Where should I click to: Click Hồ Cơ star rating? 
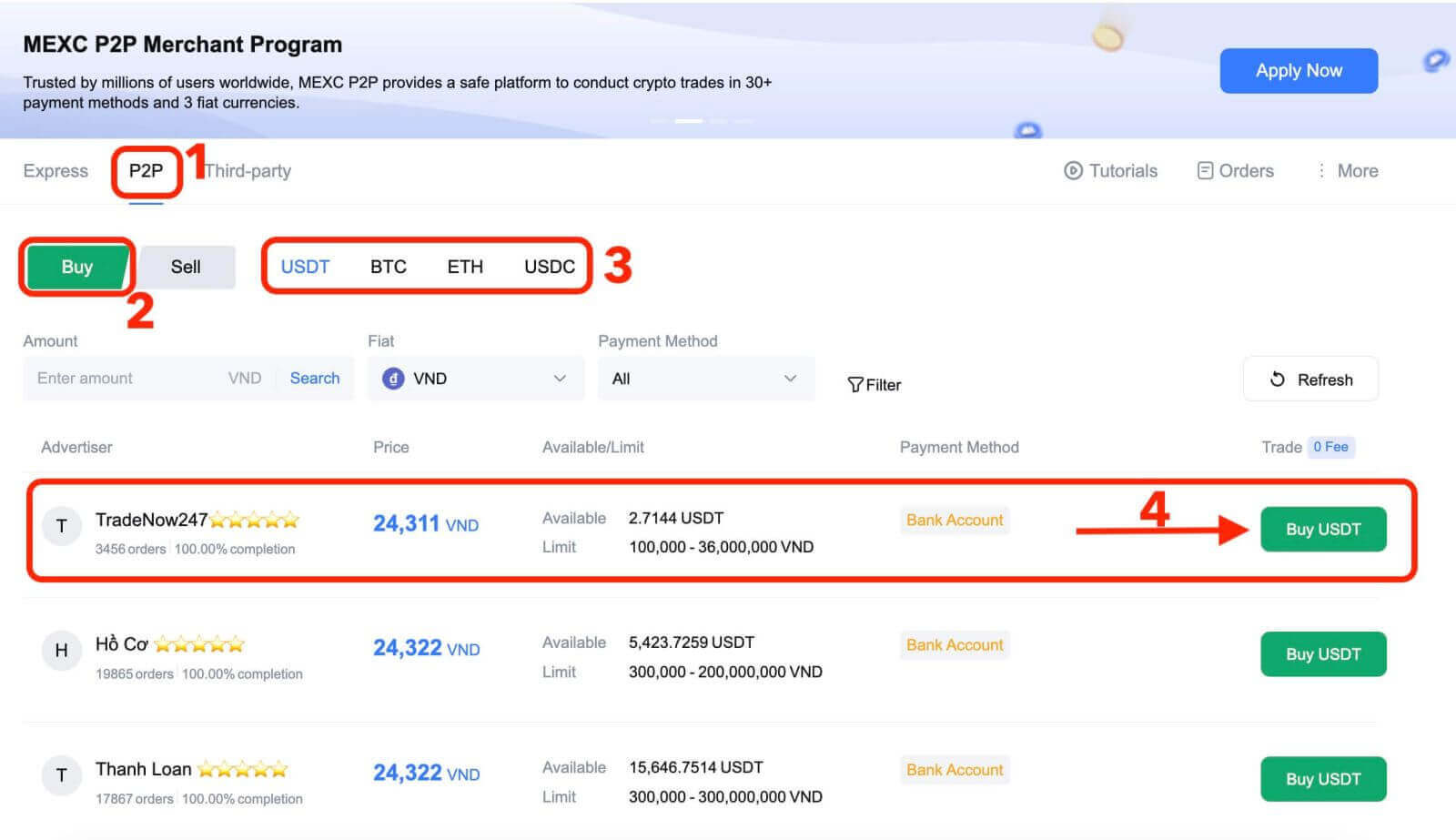199,644
